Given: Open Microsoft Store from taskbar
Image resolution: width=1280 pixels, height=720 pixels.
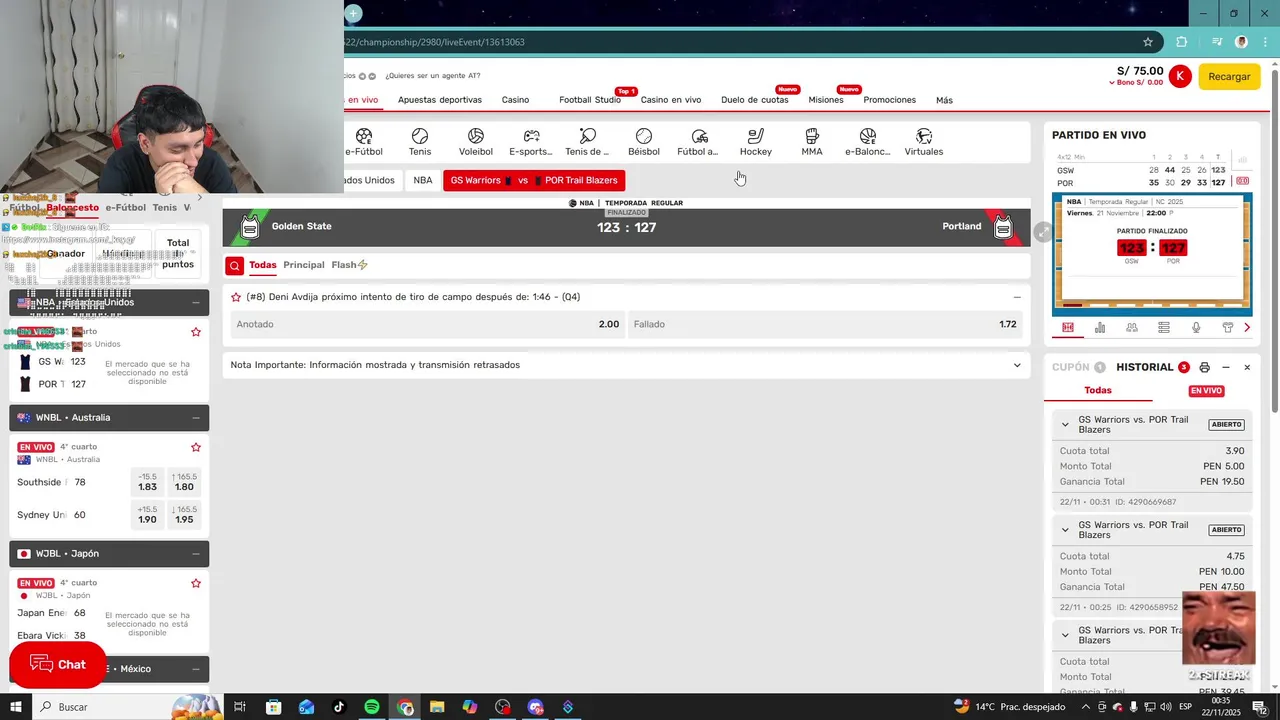Looking at the screenshot, I should [273, 707].
